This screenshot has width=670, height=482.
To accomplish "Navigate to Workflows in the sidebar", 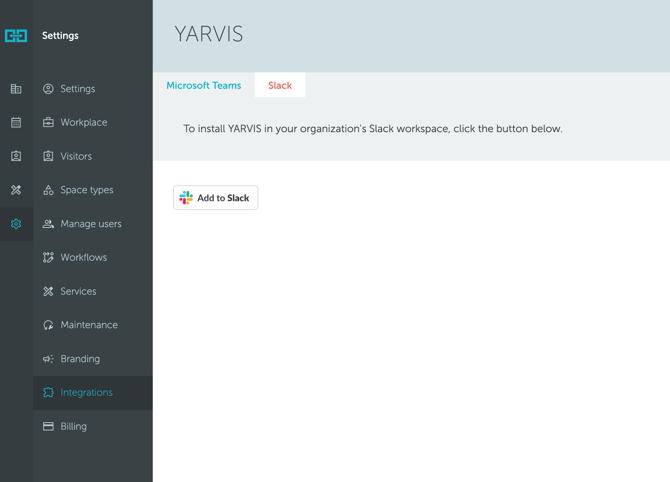I will 83,258.
